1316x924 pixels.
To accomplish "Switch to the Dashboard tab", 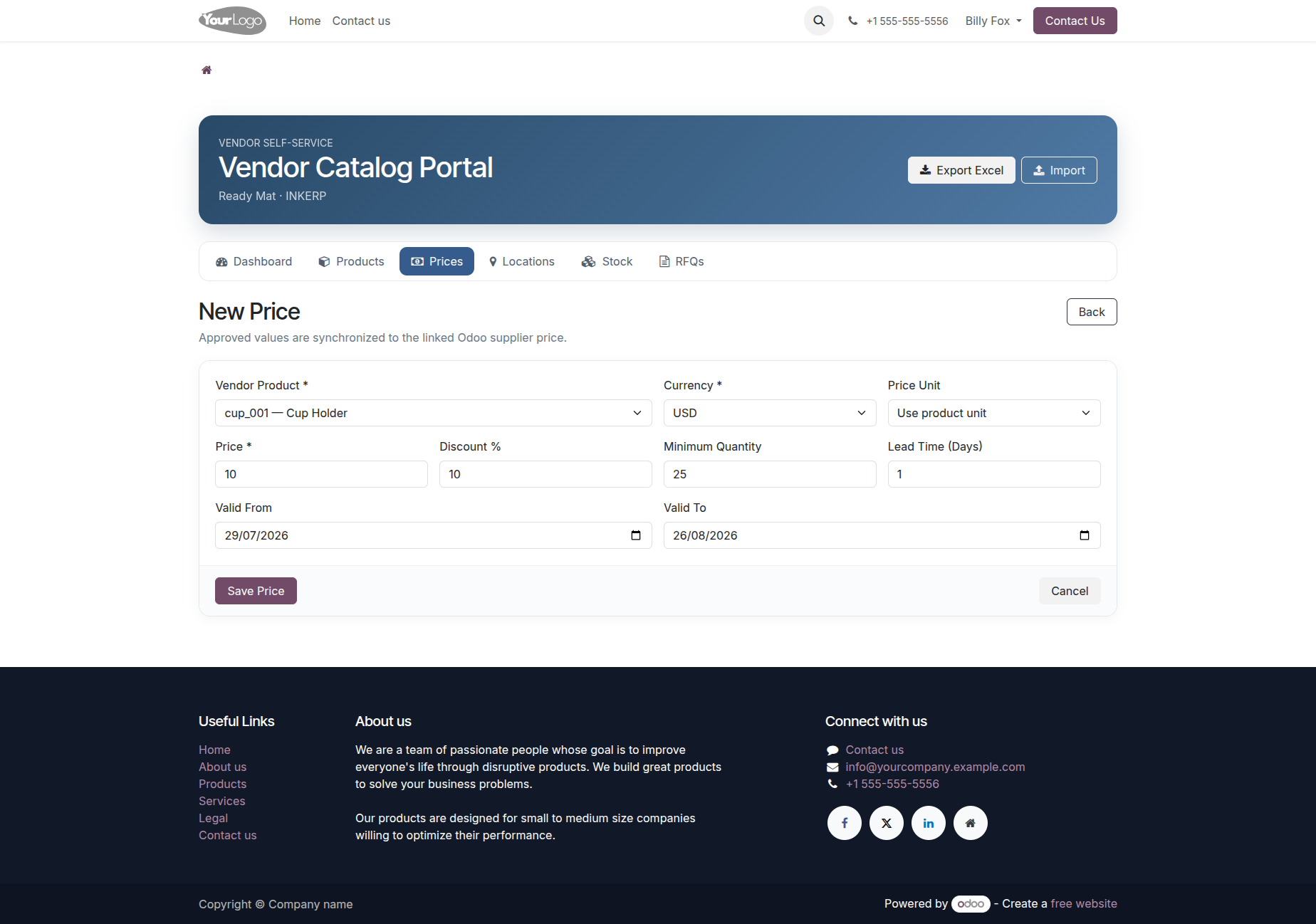I will (x=254, y=261).
